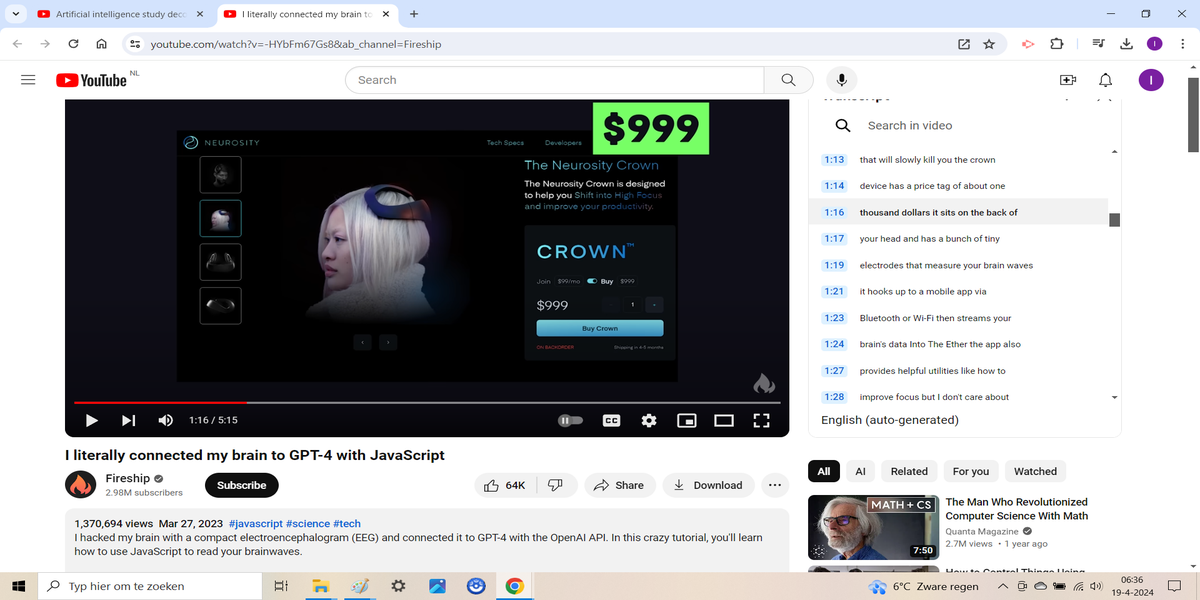This screenshot has width=1200, height=600.
Task: Bookmark this page with the star
Action: (x=989, y=44)
